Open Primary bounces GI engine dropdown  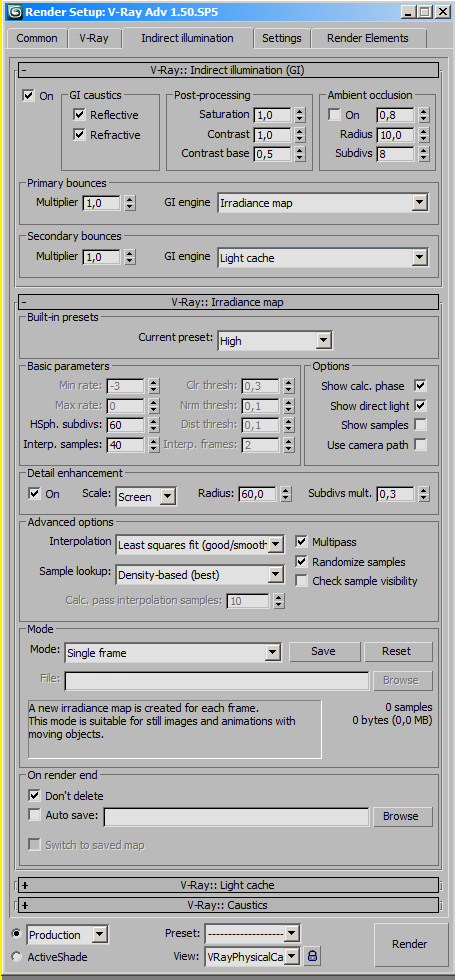point(323,202)
